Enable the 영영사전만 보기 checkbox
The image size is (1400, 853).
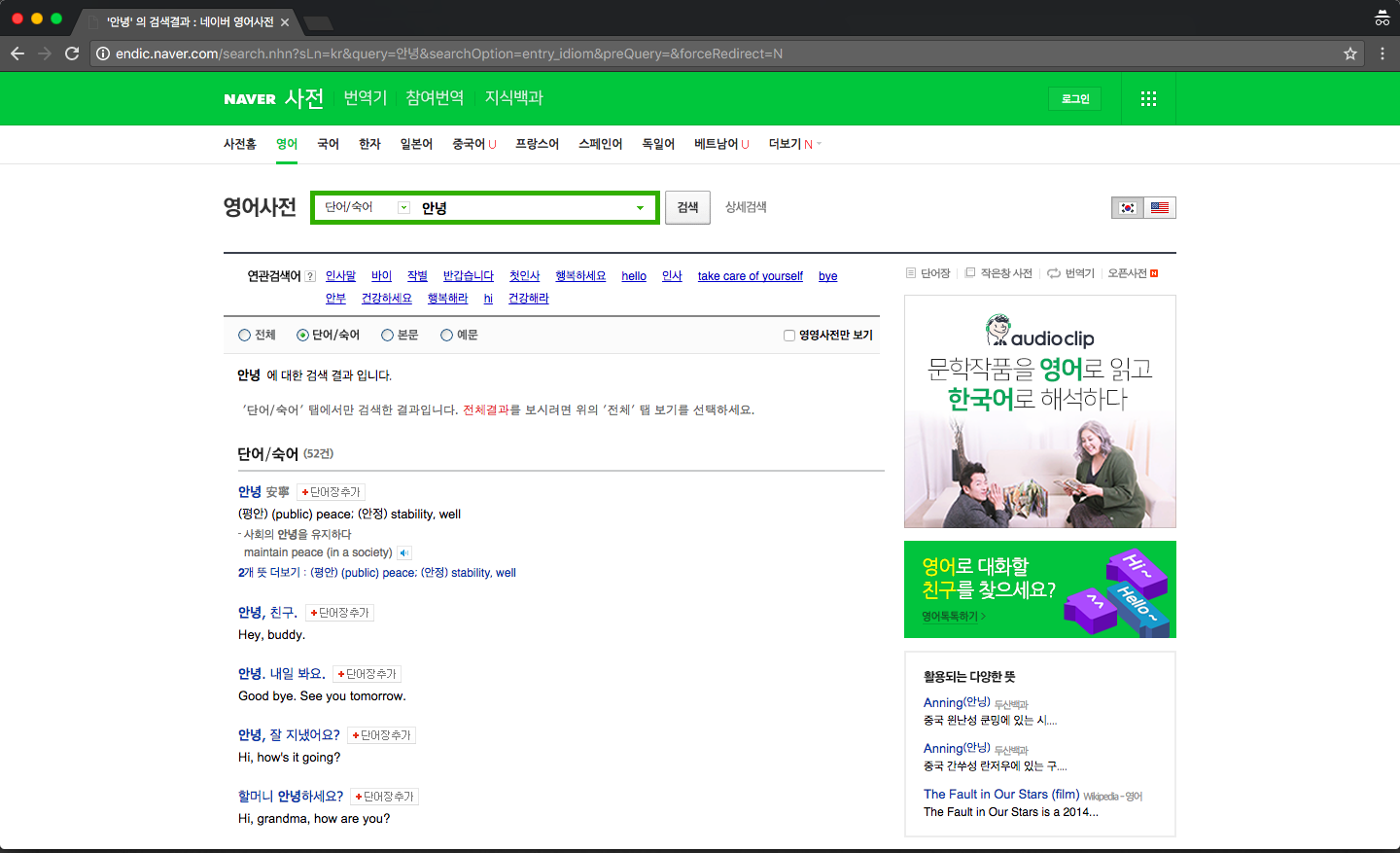(789, 336)
